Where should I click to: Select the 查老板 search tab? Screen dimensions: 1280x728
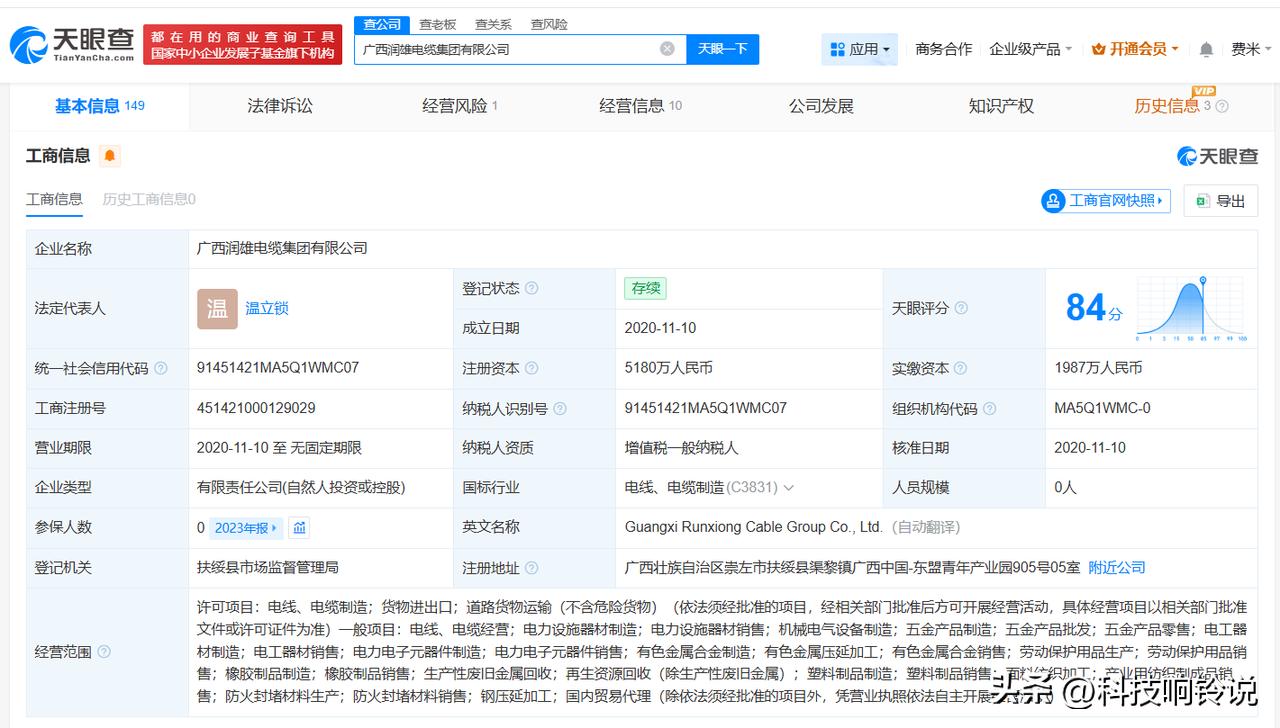click(439, 23)
